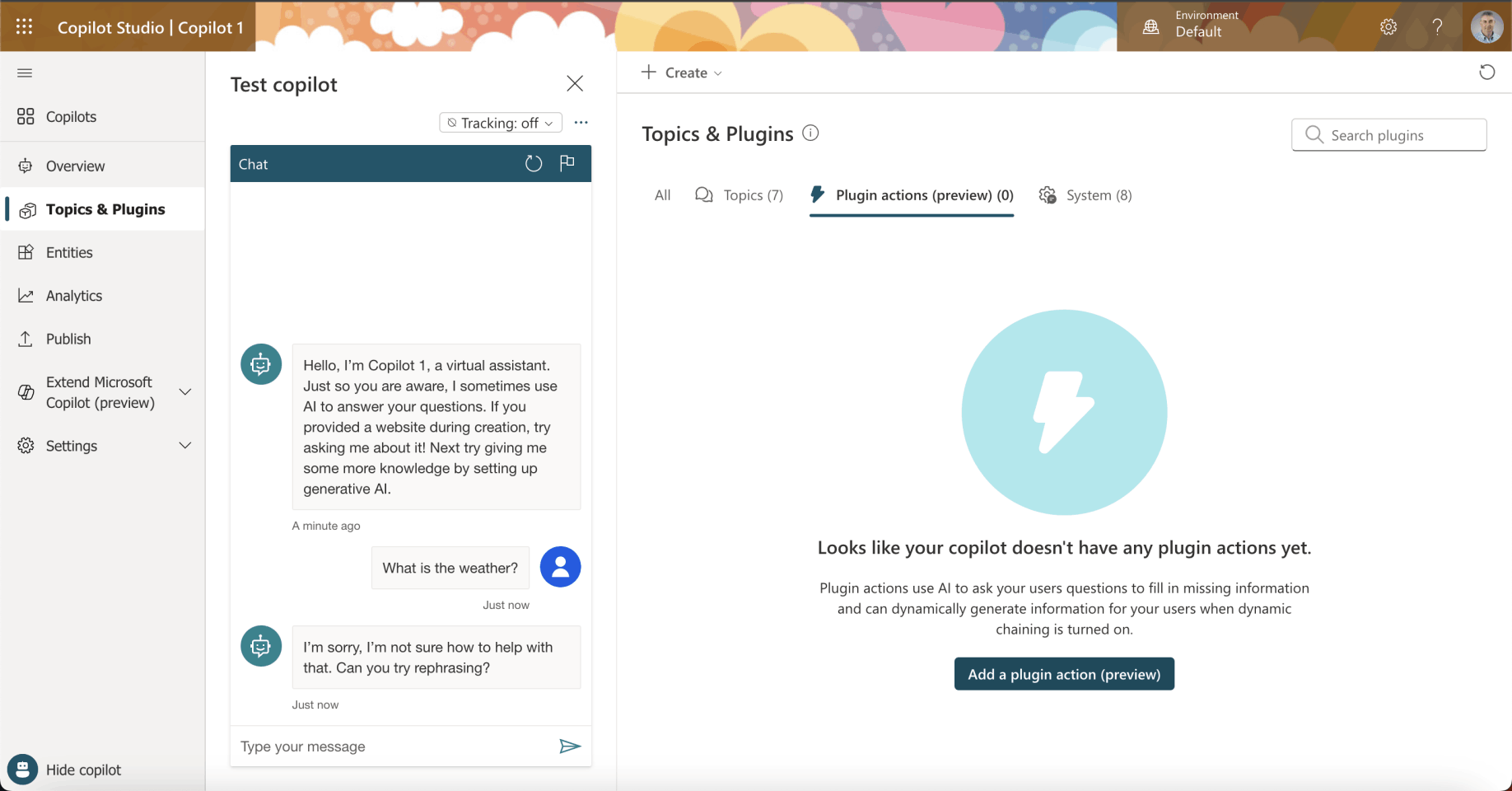
Task: Click the 'What is the weather?' message
Action: 450,568
